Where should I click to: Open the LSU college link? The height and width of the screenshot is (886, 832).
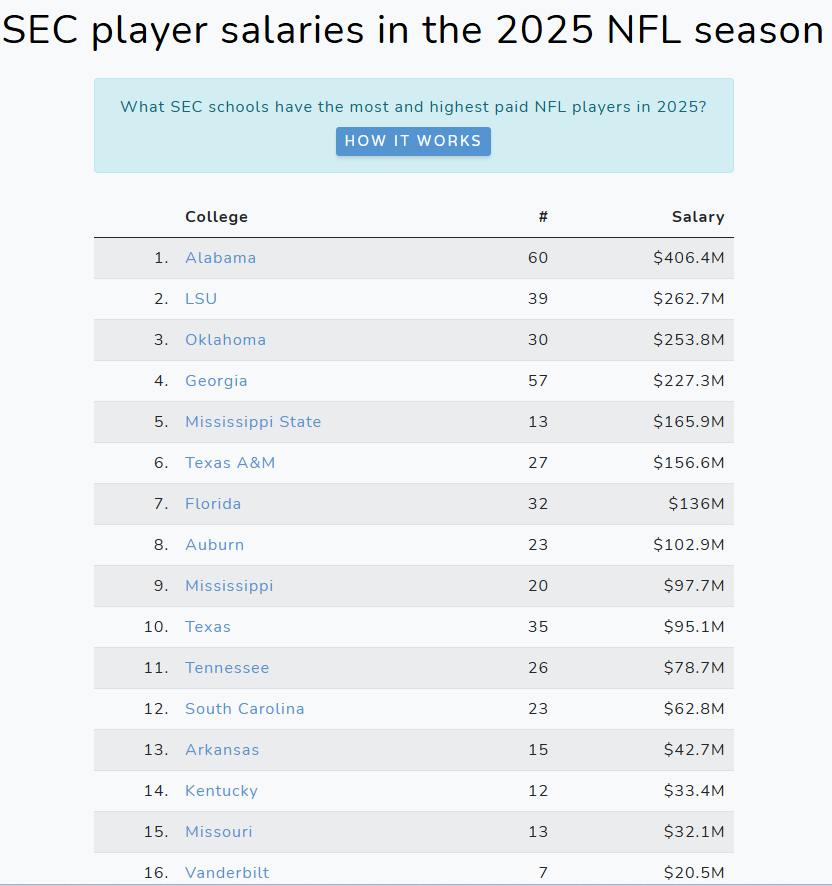pos(201,298)
